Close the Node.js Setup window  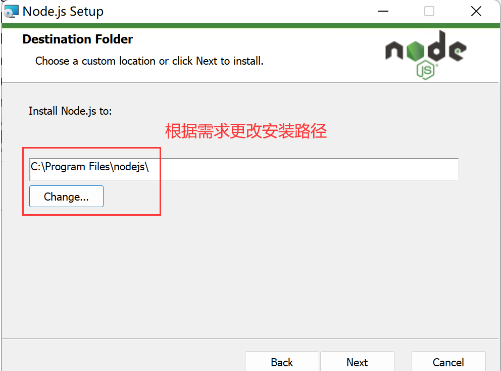[x=476, y=11]
